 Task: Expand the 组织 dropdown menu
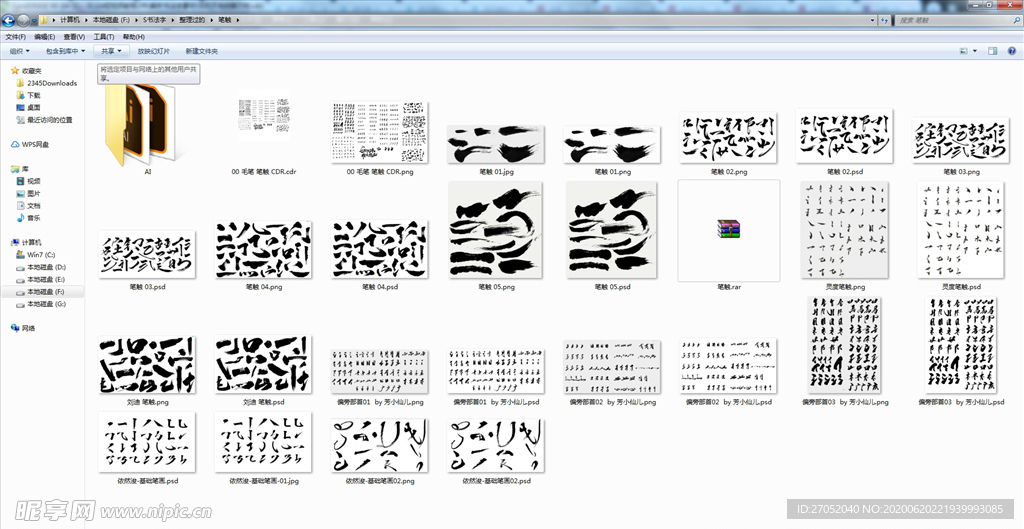(20, 50)
